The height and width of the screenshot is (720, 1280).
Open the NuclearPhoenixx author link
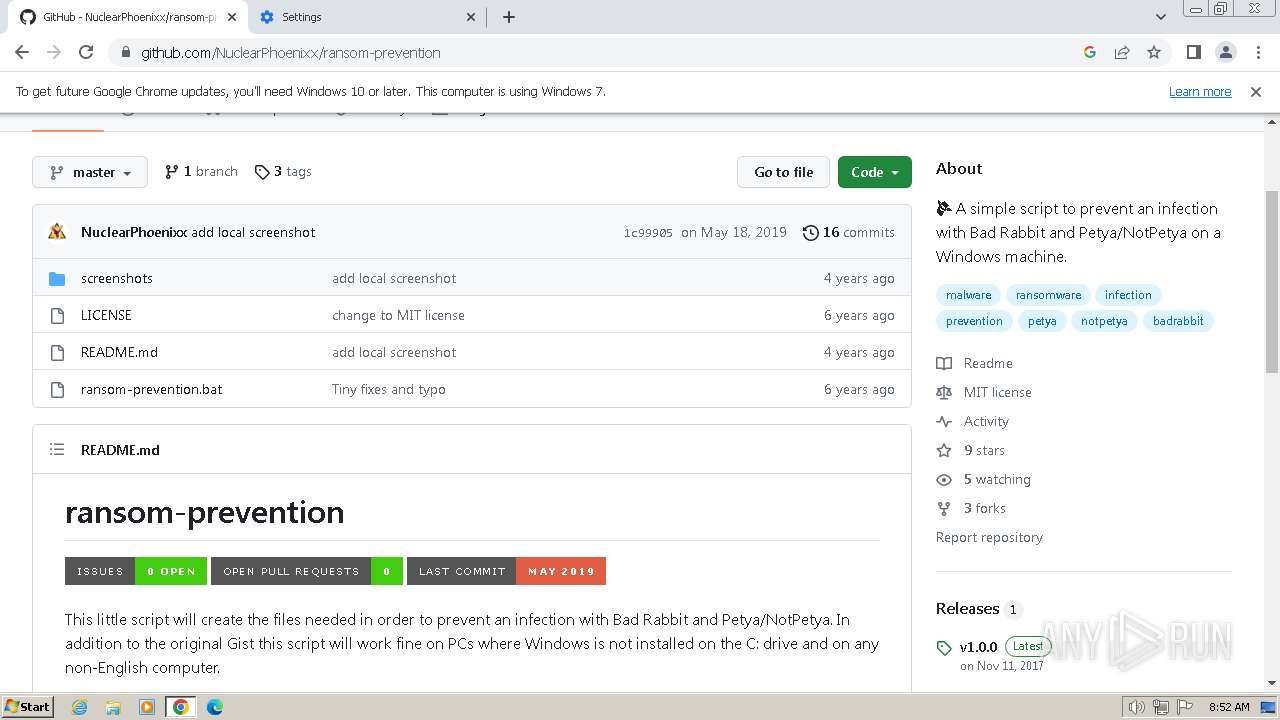(x=134, y=232)
